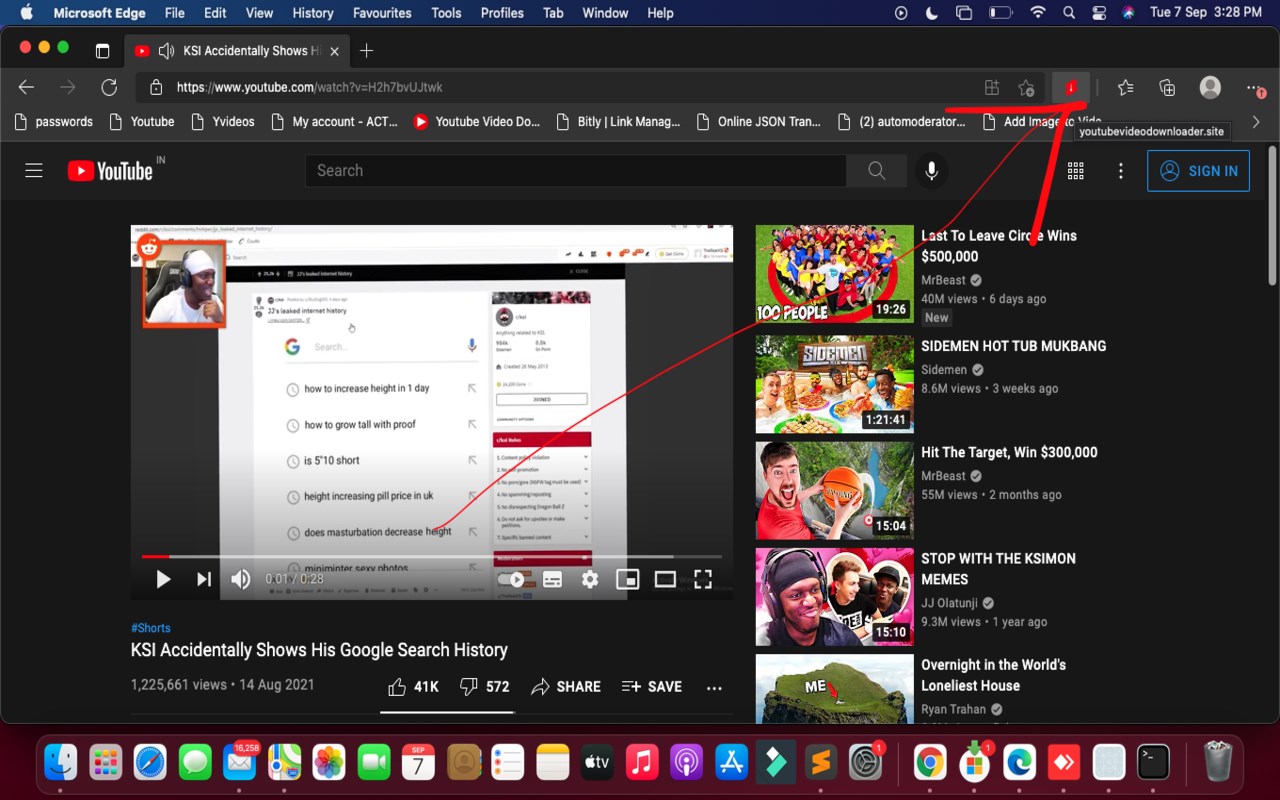Enter fullscreen using the player icon
1280x800 pixels.
pyautogui.click(x=703, y=578)
